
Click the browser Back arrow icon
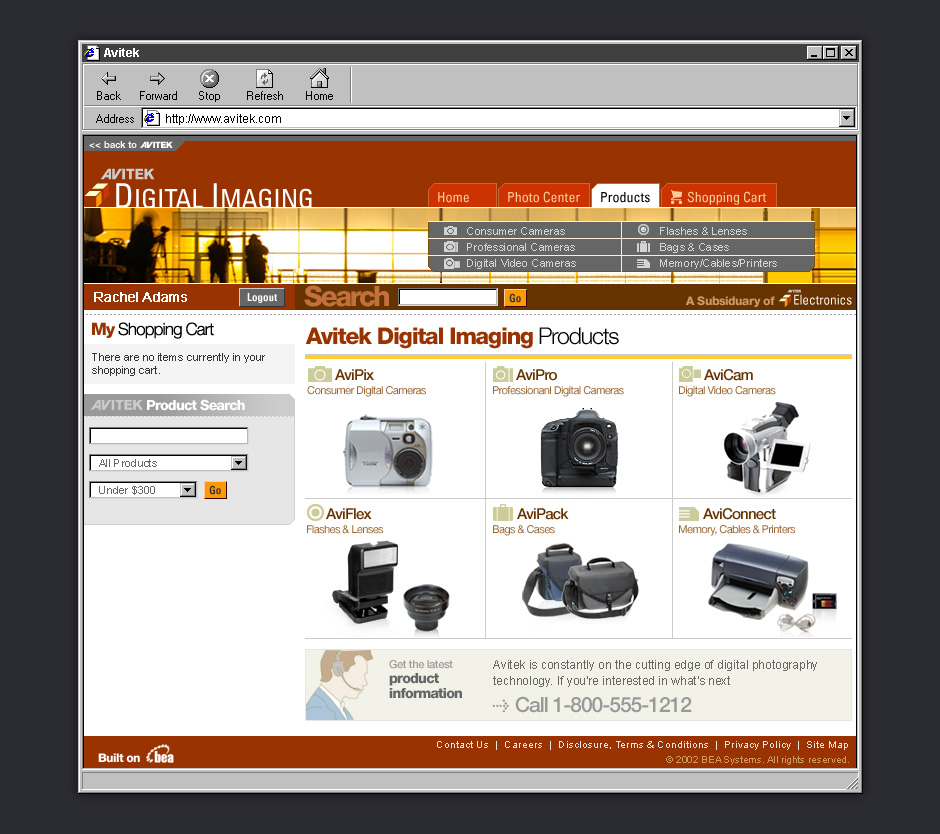108,79
